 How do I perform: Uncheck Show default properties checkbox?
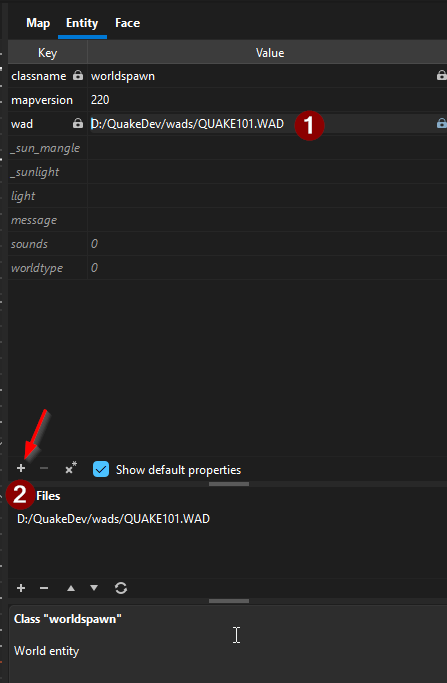click(101, 469)
